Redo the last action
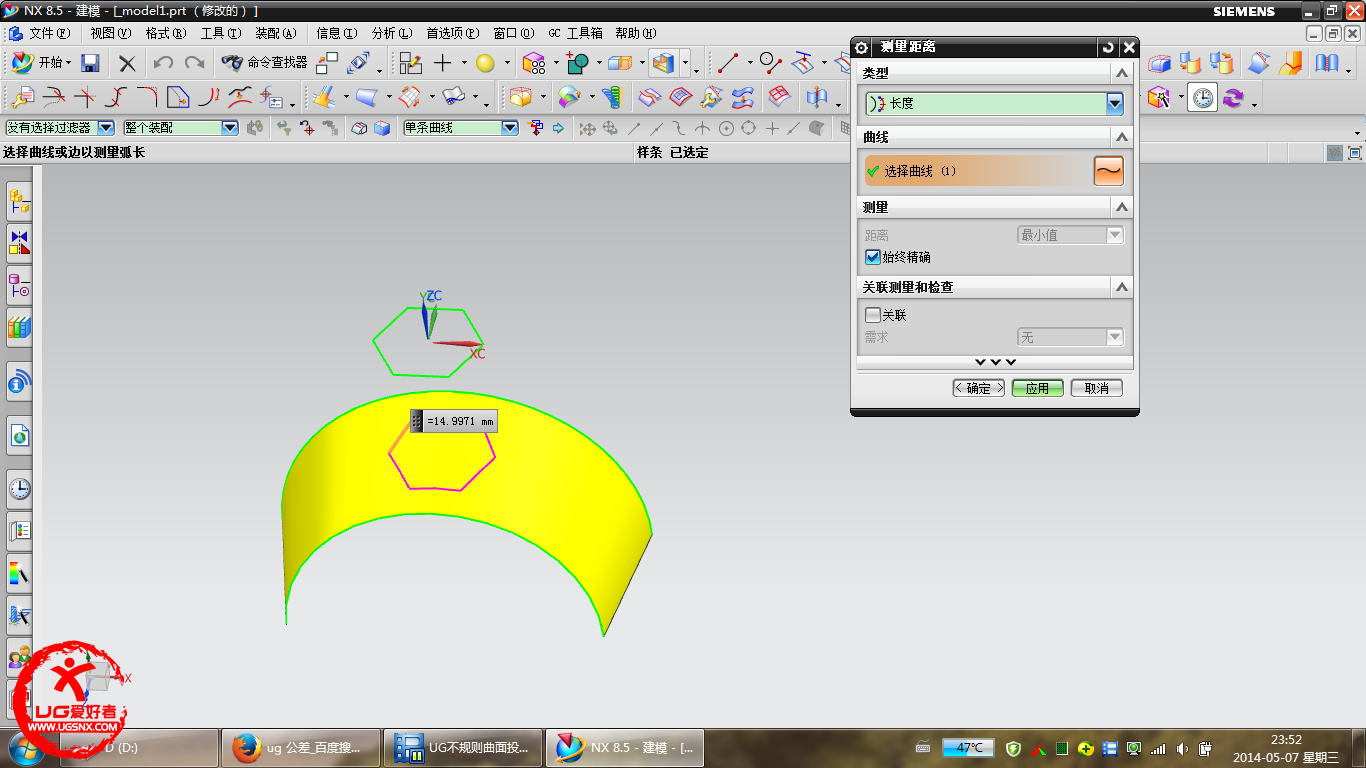This screenshot has width=1366, height=768. click(195, 63)
